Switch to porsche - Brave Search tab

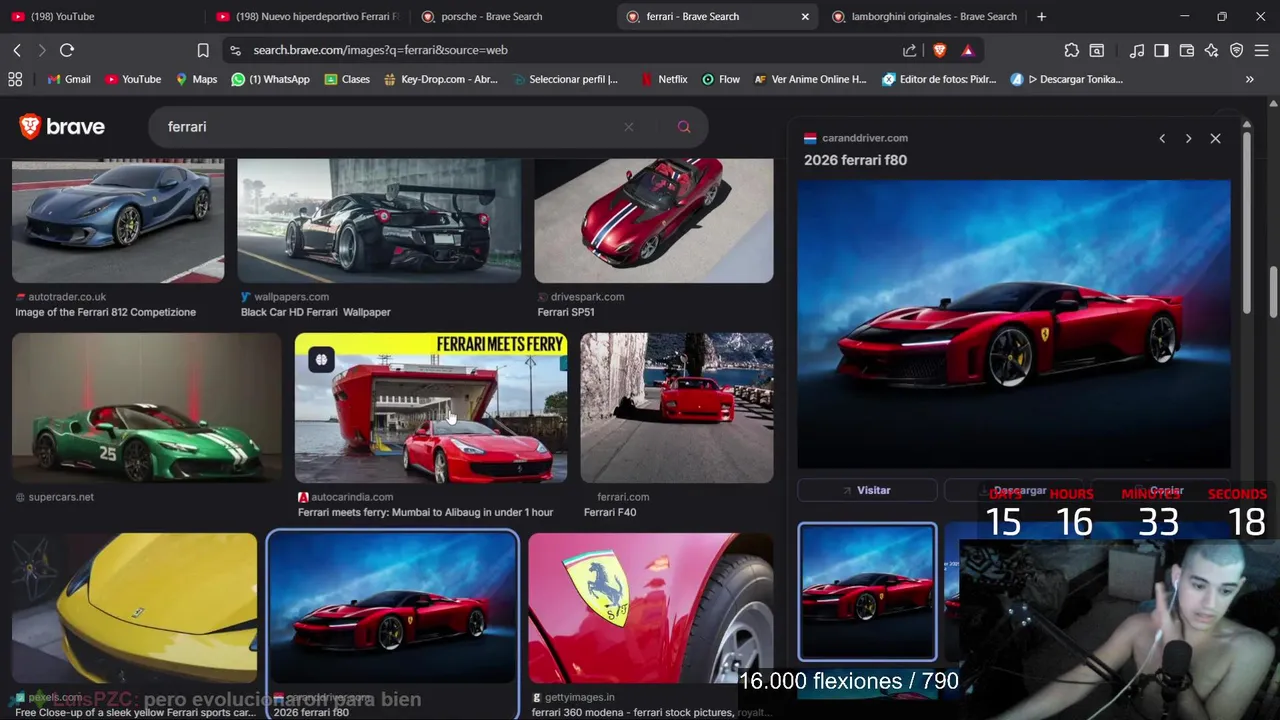click(510, 16)
